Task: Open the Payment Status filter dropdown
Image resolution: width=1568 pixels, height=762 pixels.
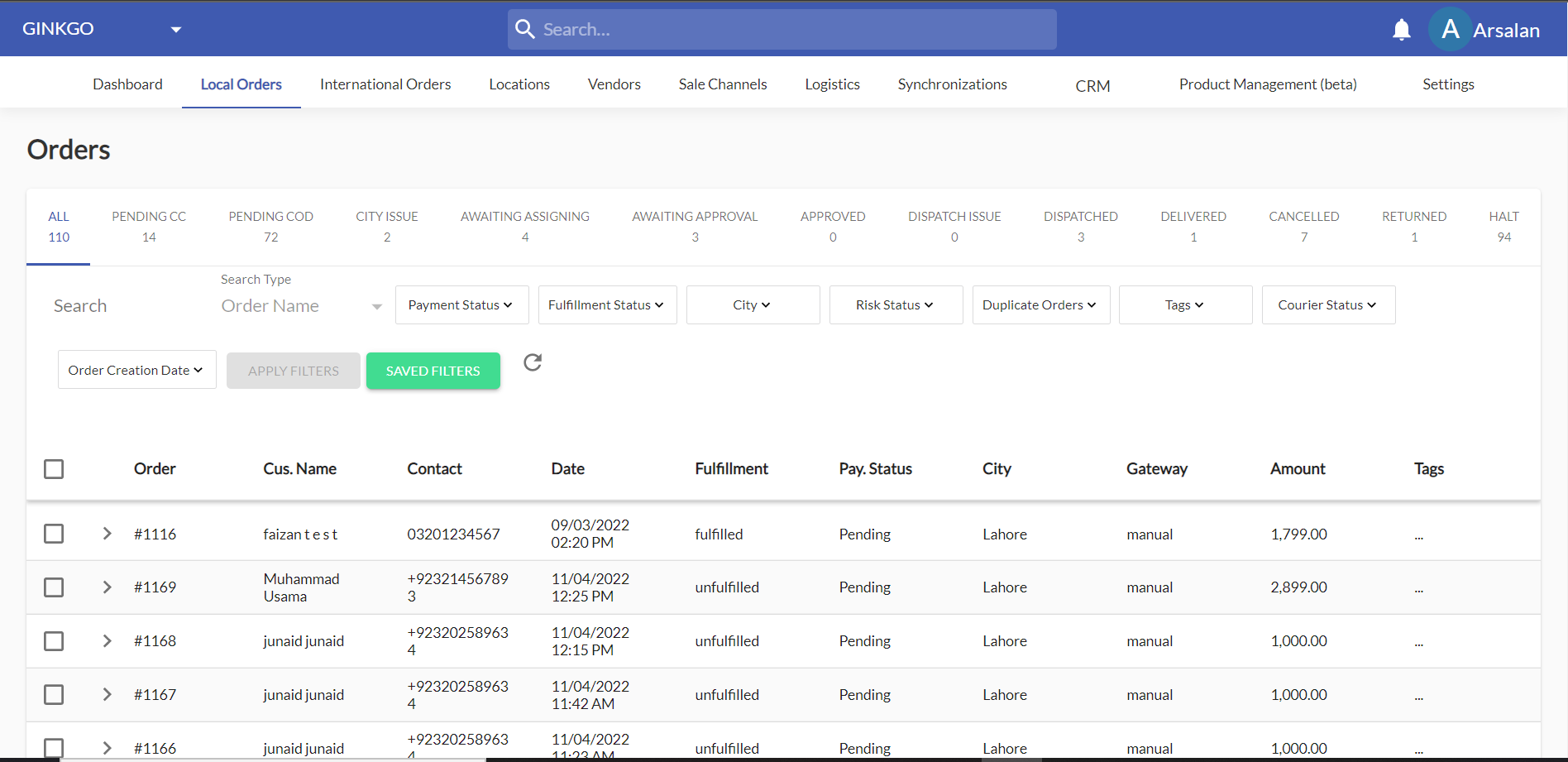Action: point(461,304)
